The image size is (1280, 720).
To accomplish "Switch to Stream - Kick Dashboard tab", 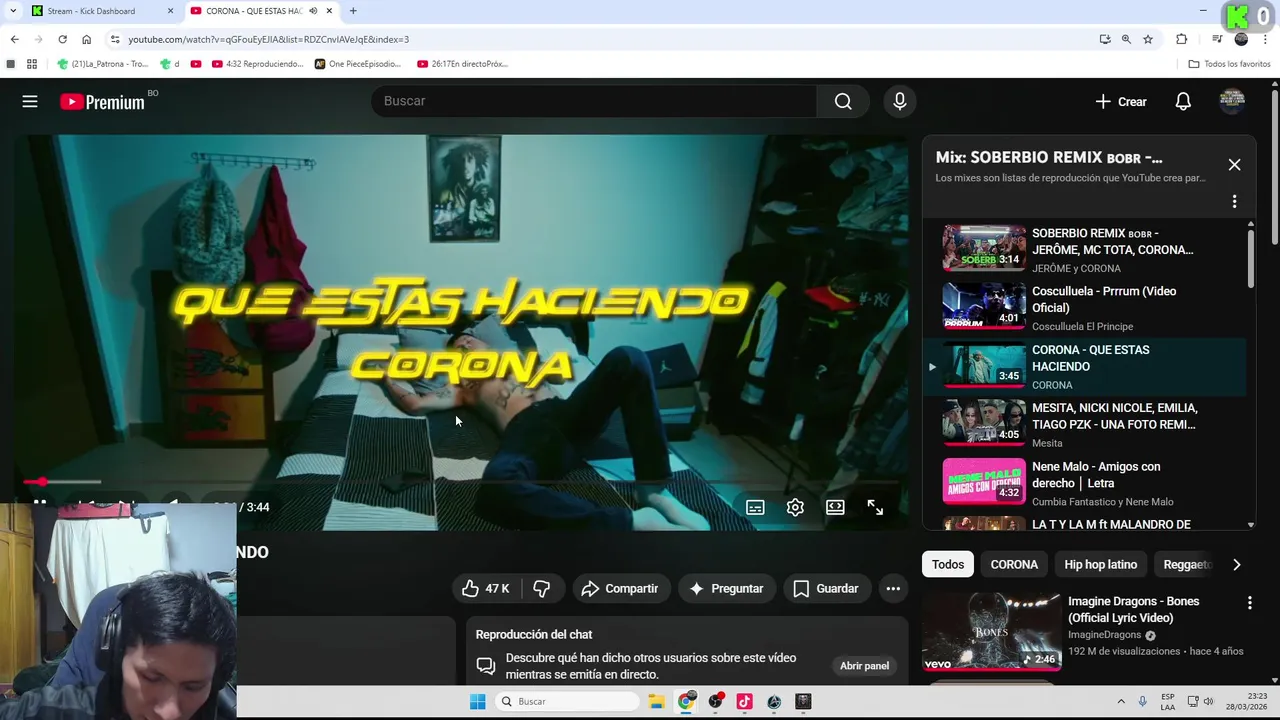I will click(102, 11).
